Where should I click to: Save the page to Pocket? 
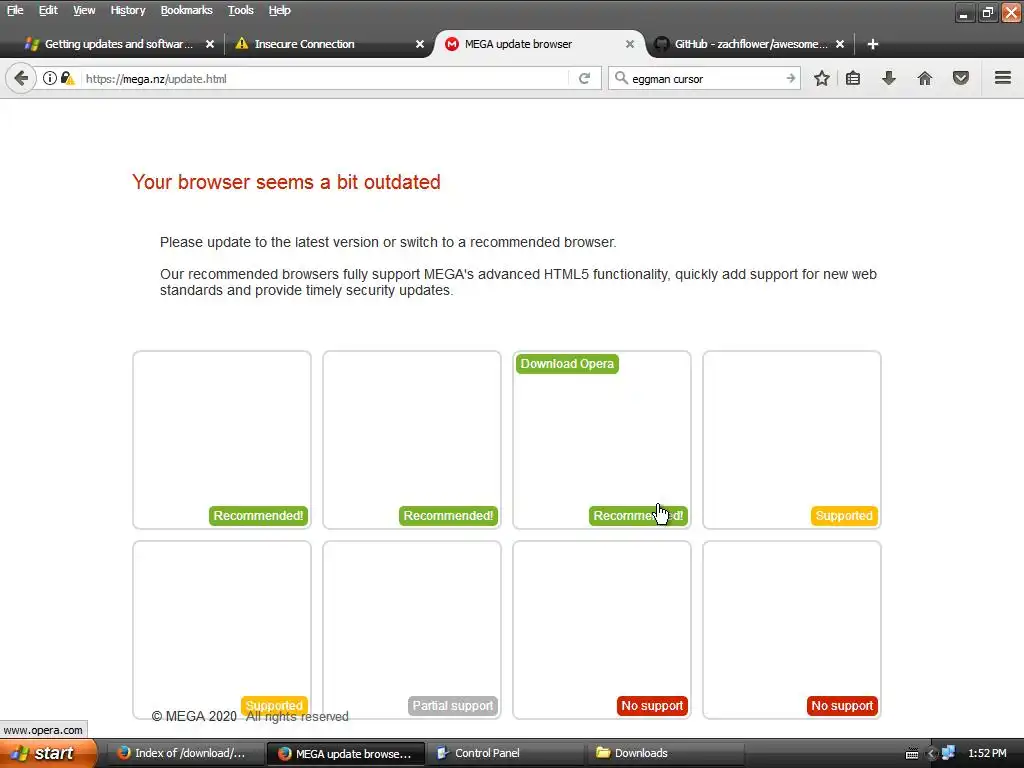pos(961,78)
